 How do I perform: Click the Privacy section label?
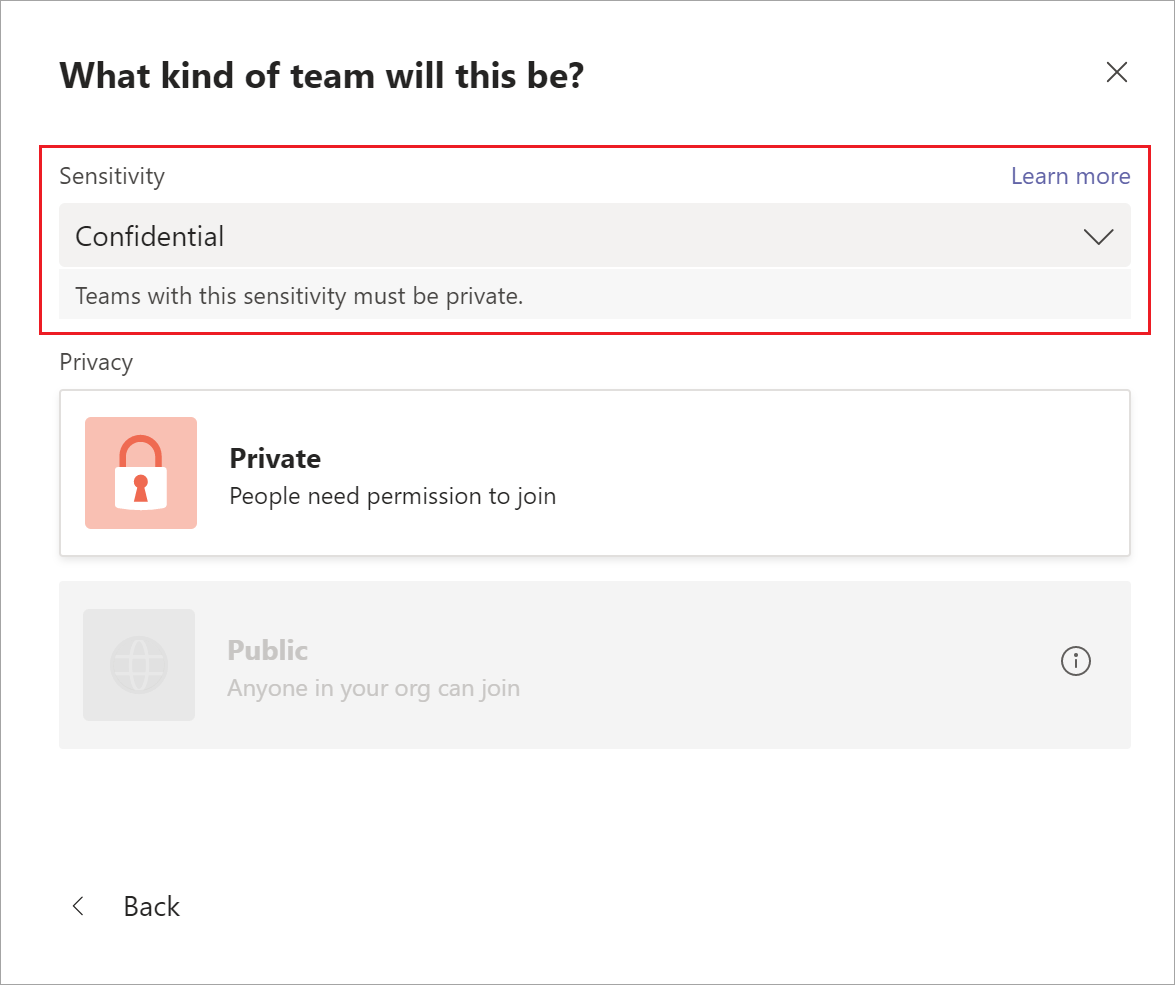coord(96,362)
